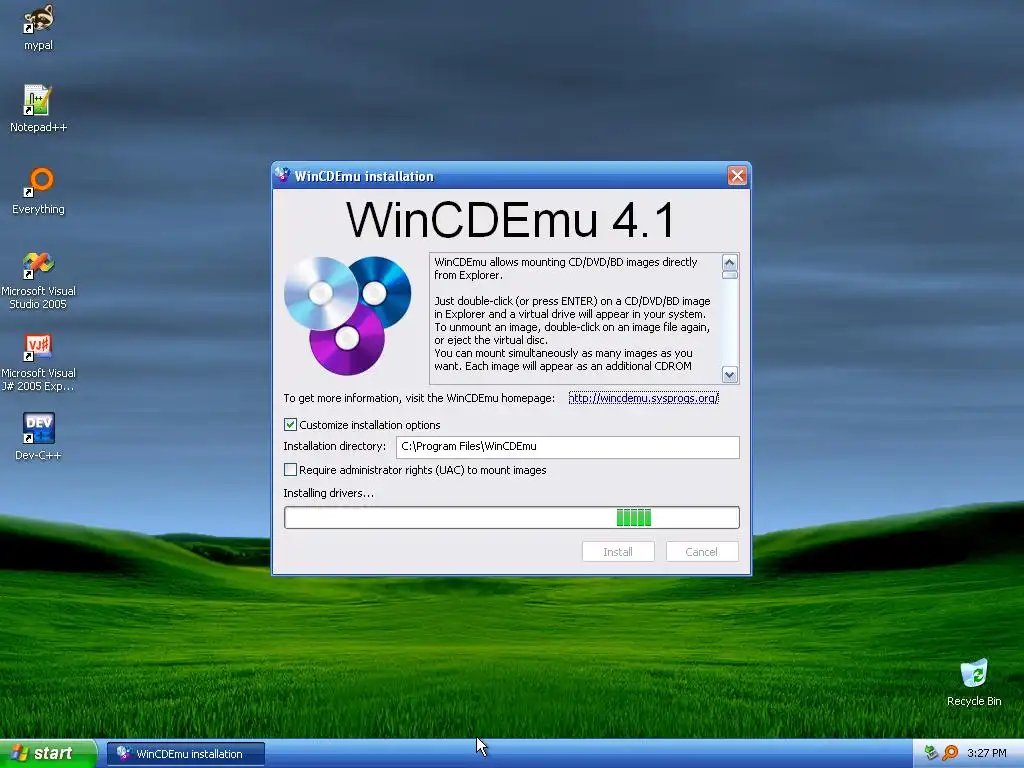Image resolution: width=1024 pixels, height=768 pixels.
Task: Click the Installing drivers progress bar
Action: pos(512,517)
